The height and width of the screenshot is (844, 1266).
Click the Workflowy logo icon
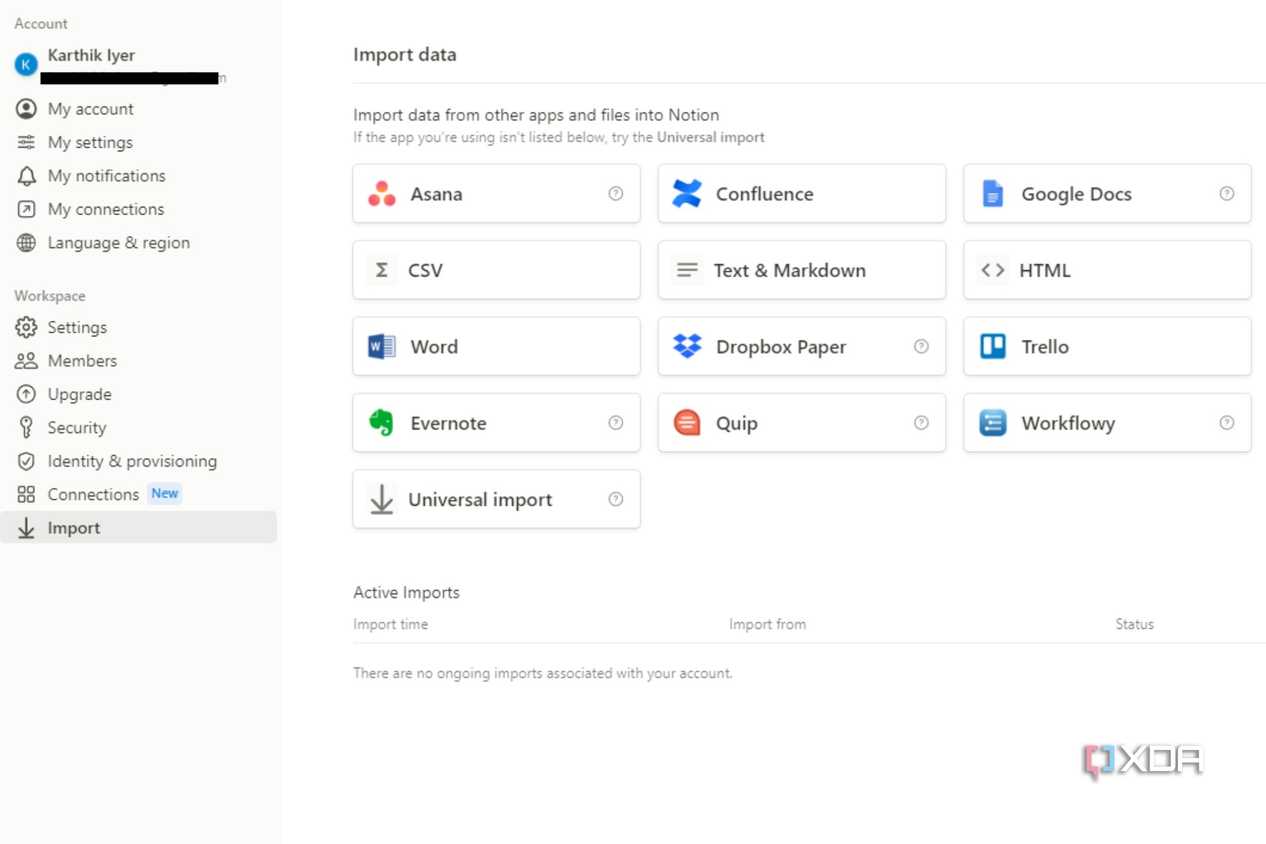[993, 423]
